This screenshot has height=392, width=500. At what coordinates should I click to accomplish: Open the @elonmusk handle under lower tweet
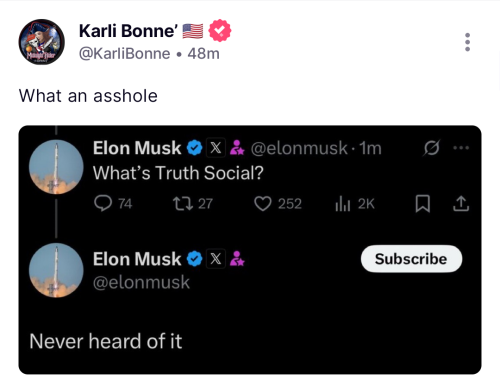point(141,283)
